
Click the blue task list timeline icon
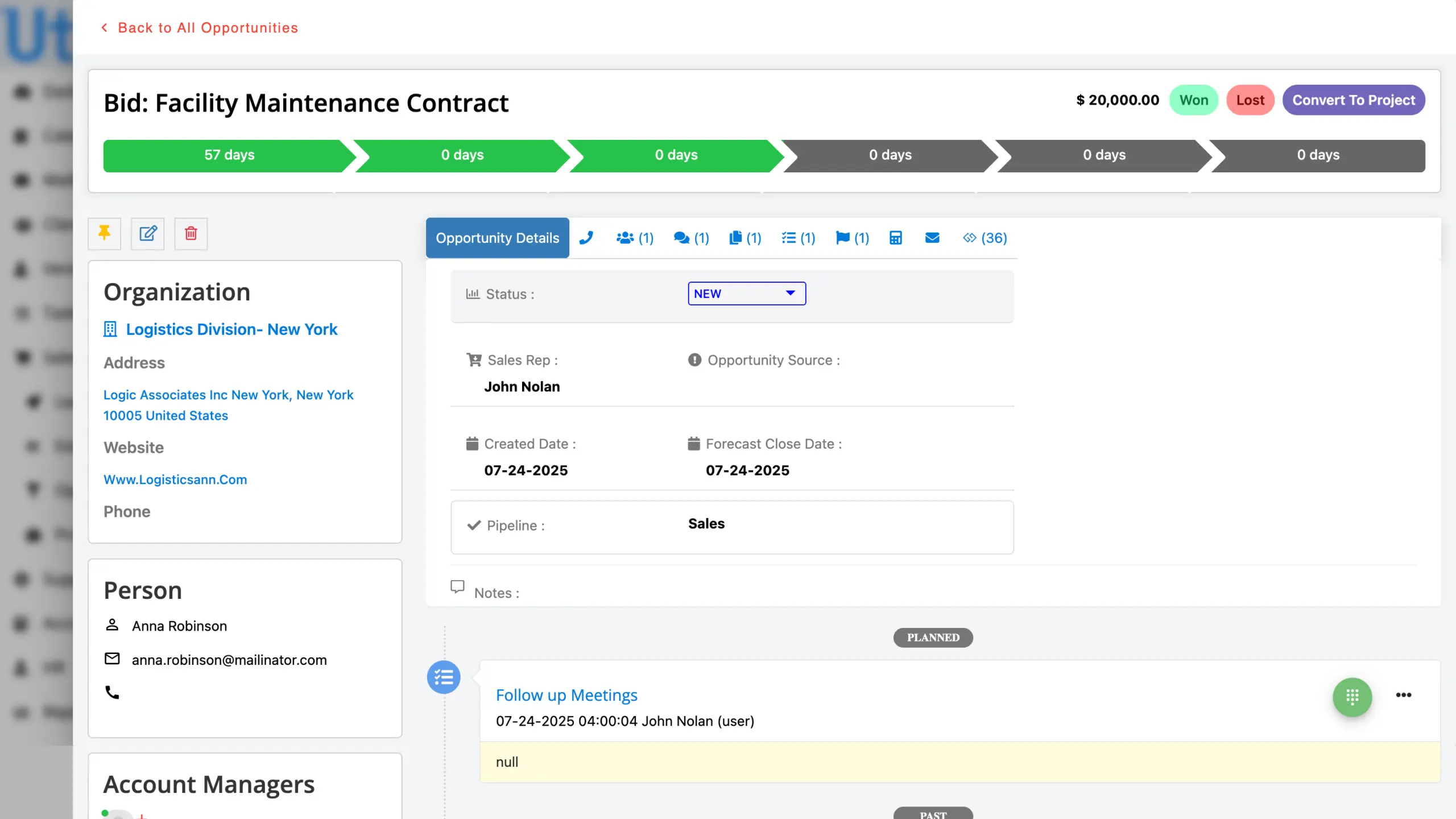[444, 677]
